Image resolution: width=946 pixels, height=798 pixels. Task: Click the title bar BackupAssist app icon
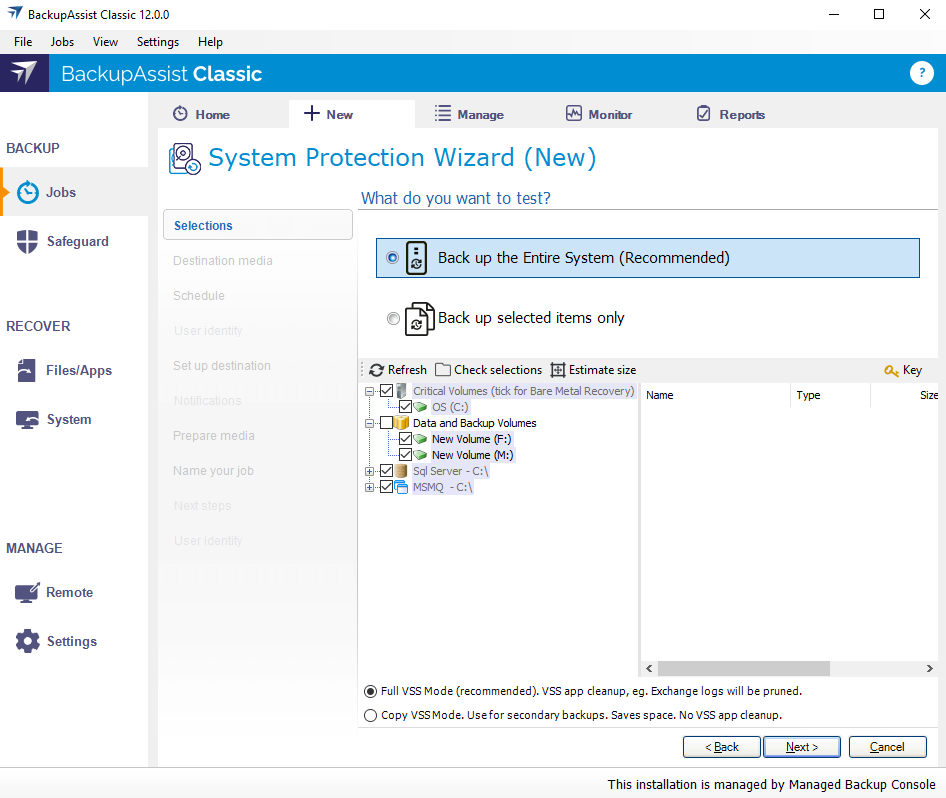tap(15, 13)
